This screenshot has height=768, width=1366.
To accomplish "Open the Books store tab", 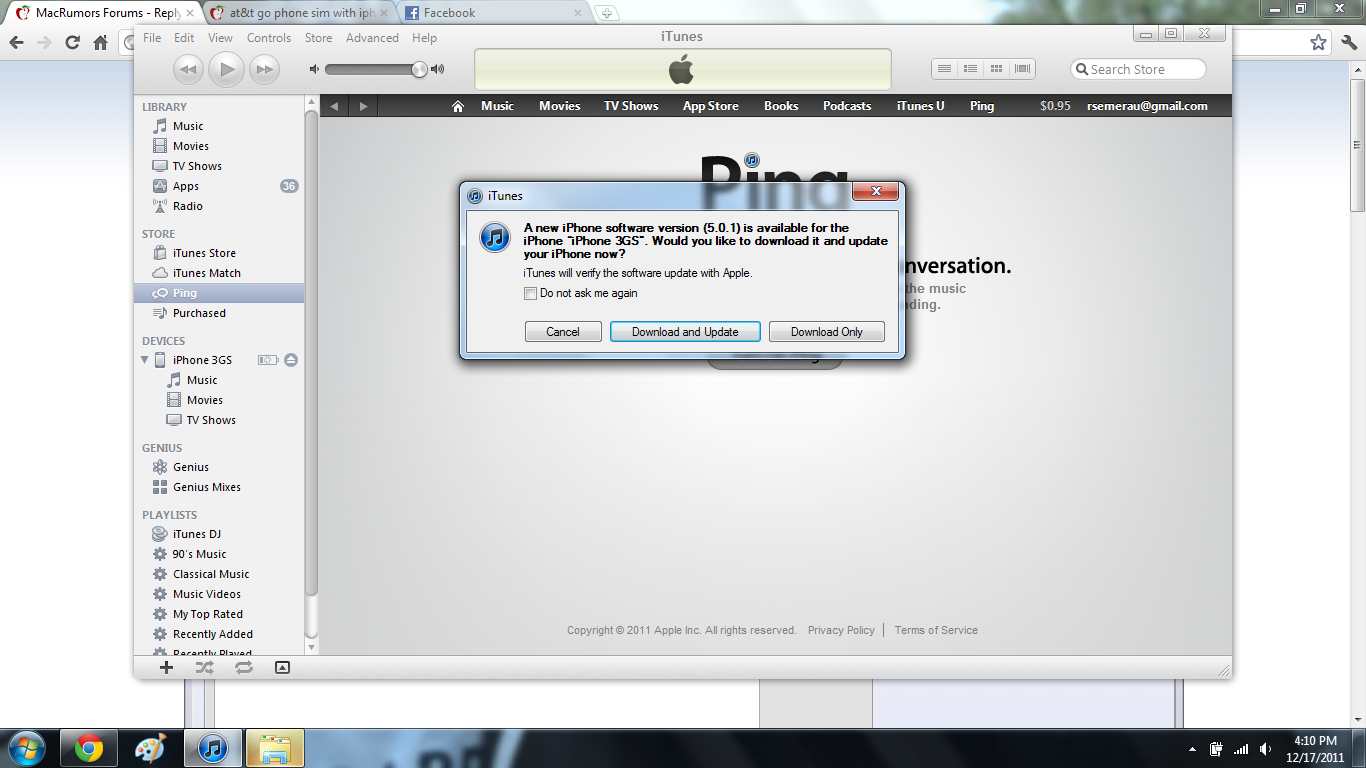I will point(781,106).
